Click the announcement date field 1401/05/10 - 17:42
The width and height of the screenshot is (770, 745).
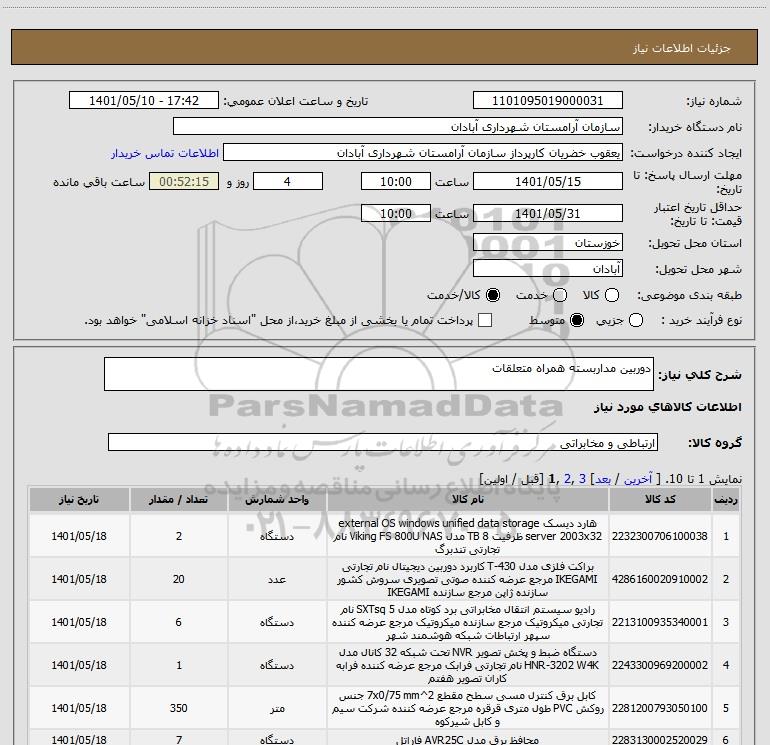coord(144,100)
